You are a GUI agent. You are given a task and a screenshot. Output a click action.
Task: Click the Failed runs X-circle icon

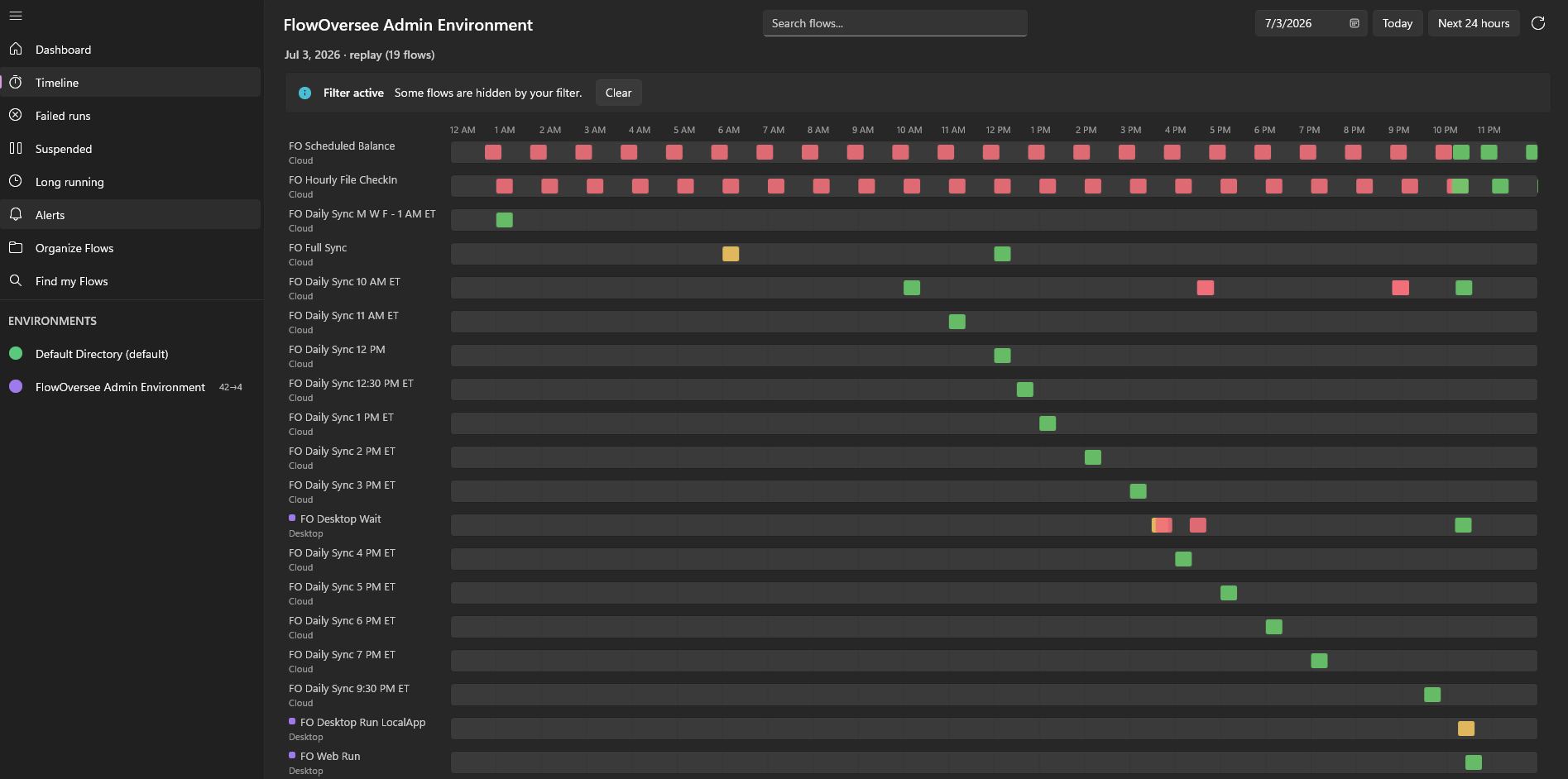click(16, 116)
